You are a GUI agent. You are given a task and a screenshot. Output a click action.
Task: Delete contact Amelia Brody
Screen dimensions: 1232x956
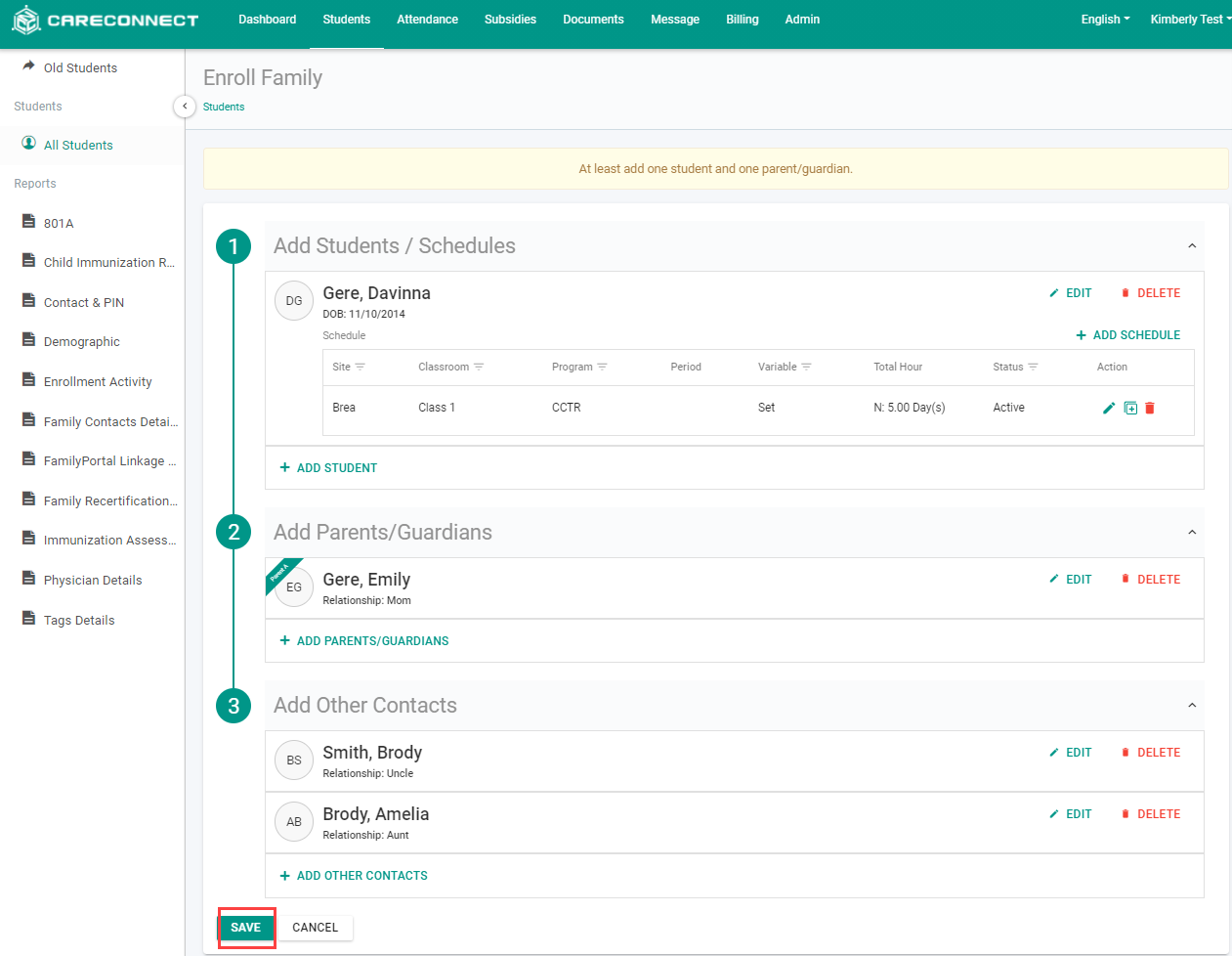point(1151,814)
